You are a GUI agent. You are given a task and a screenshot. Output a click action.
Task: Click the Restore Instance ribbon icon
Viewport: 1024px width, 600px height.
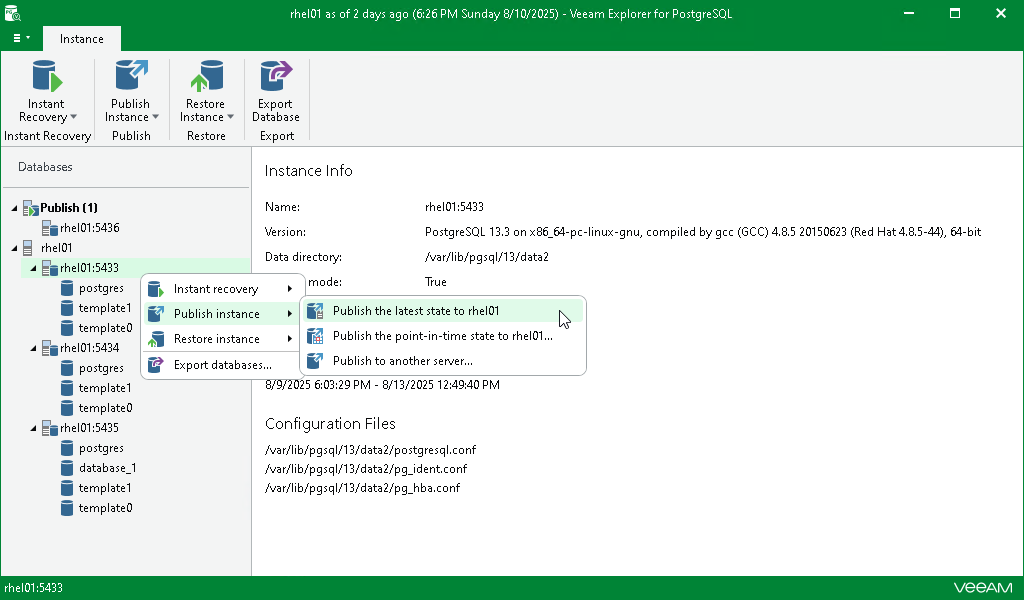coord(206,76)
